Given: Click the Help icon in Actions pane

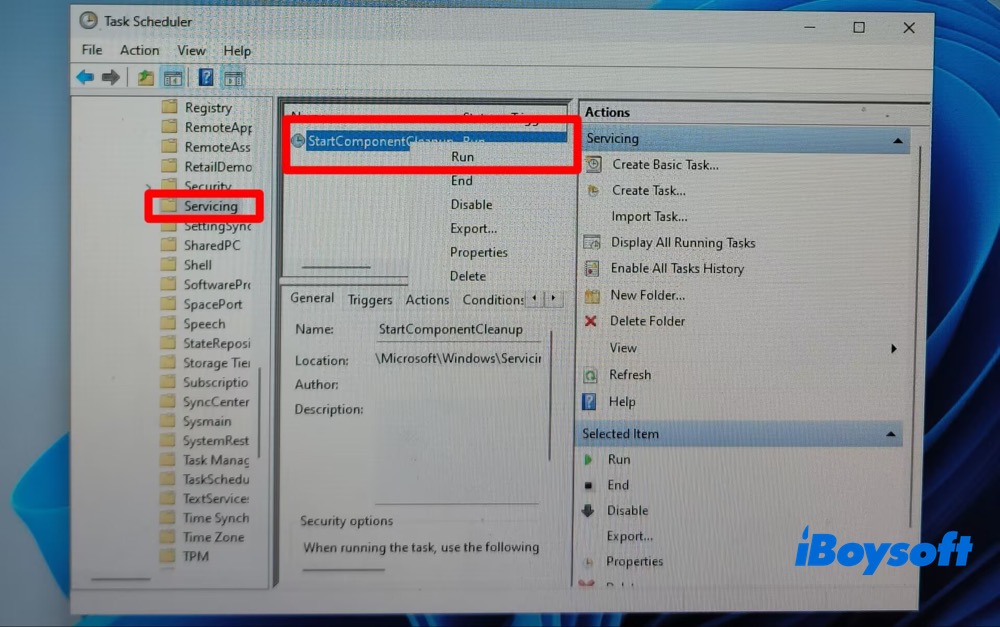Looking at the screenshot, I should tap(589, 402).
